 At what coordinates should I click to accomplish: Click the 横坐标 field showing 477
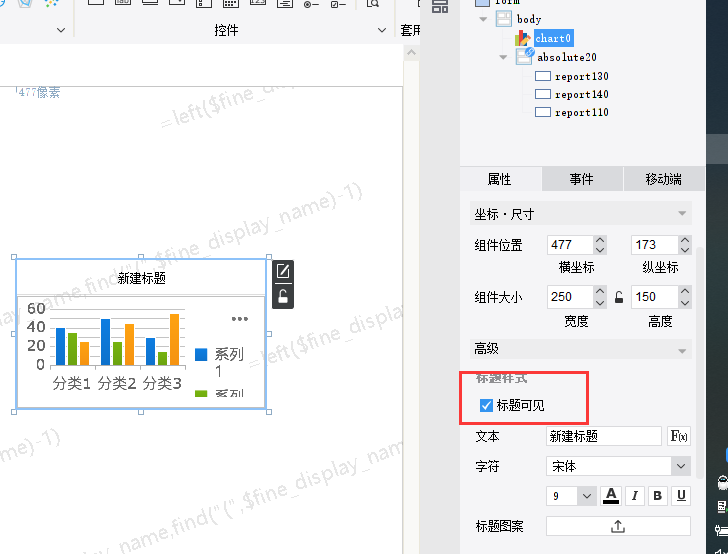coord(570,245)
